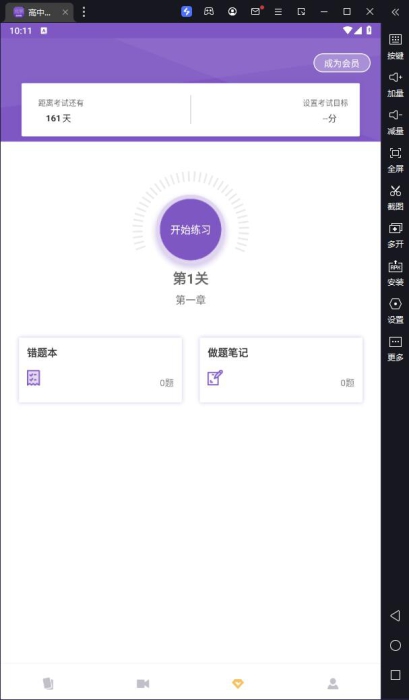The image size is (409, 700).
Task: Switch to the diamond VIP tab
Action: tap(238, 683)
